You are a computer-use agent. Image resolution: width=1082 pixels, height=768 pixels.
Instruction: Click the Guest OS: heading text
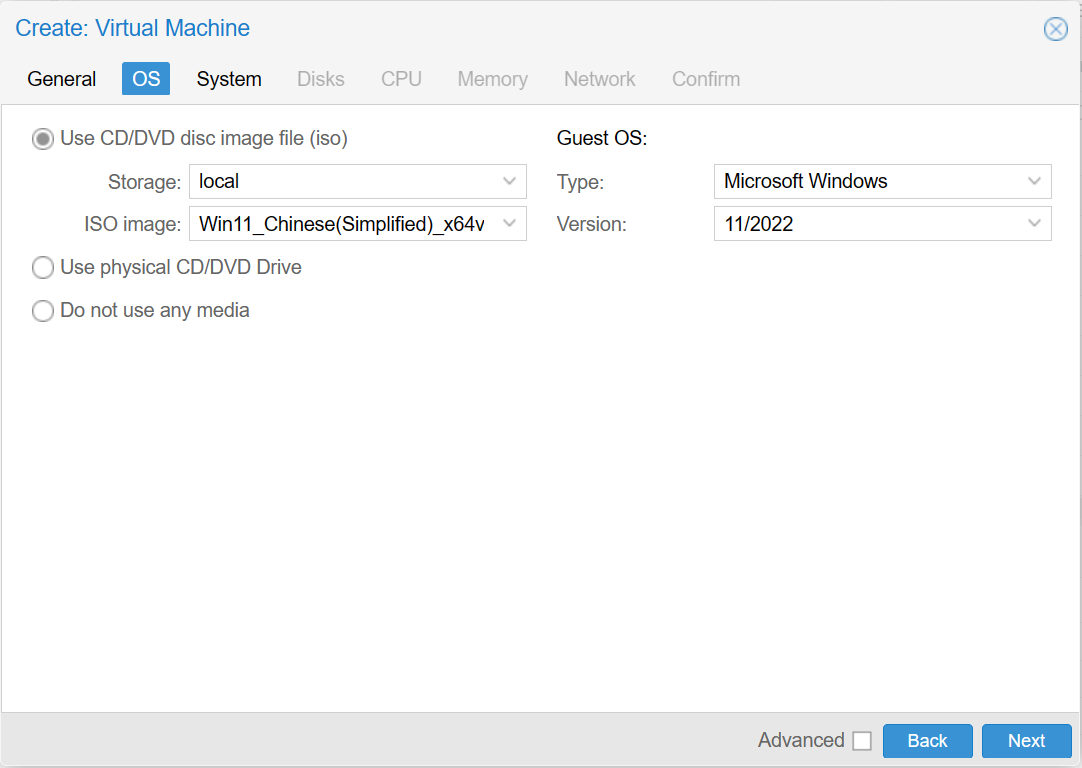(x=602, y=139)
